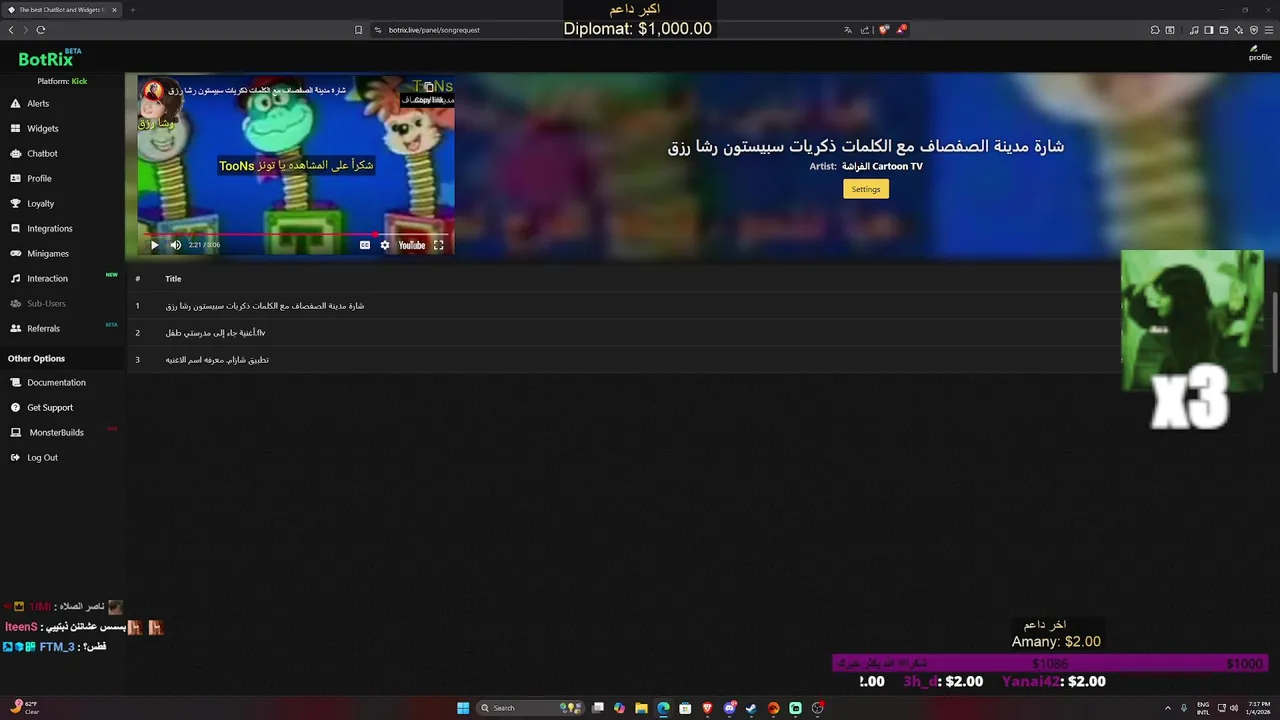Open Integrations page
This screenshot has height=720, width=1280.
point(49,229)
